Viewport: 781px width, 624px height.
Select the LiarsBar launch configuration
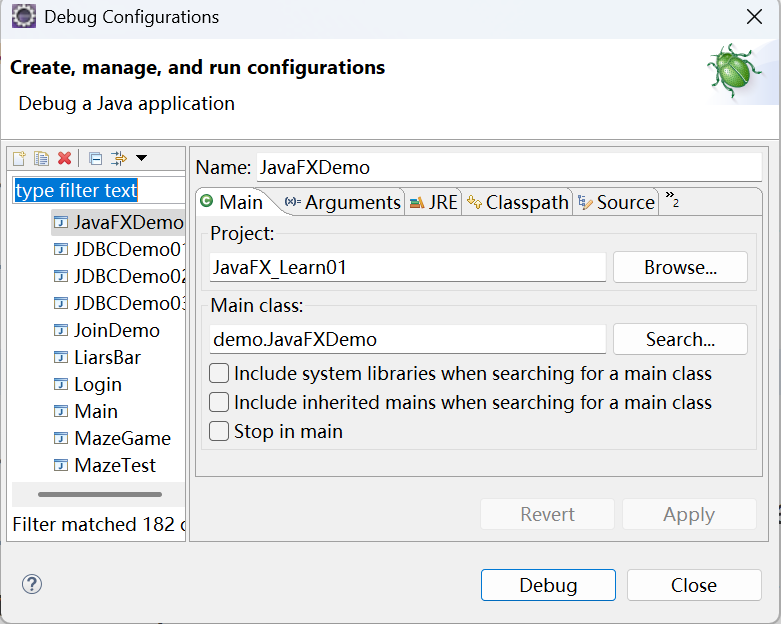(107, 357)
